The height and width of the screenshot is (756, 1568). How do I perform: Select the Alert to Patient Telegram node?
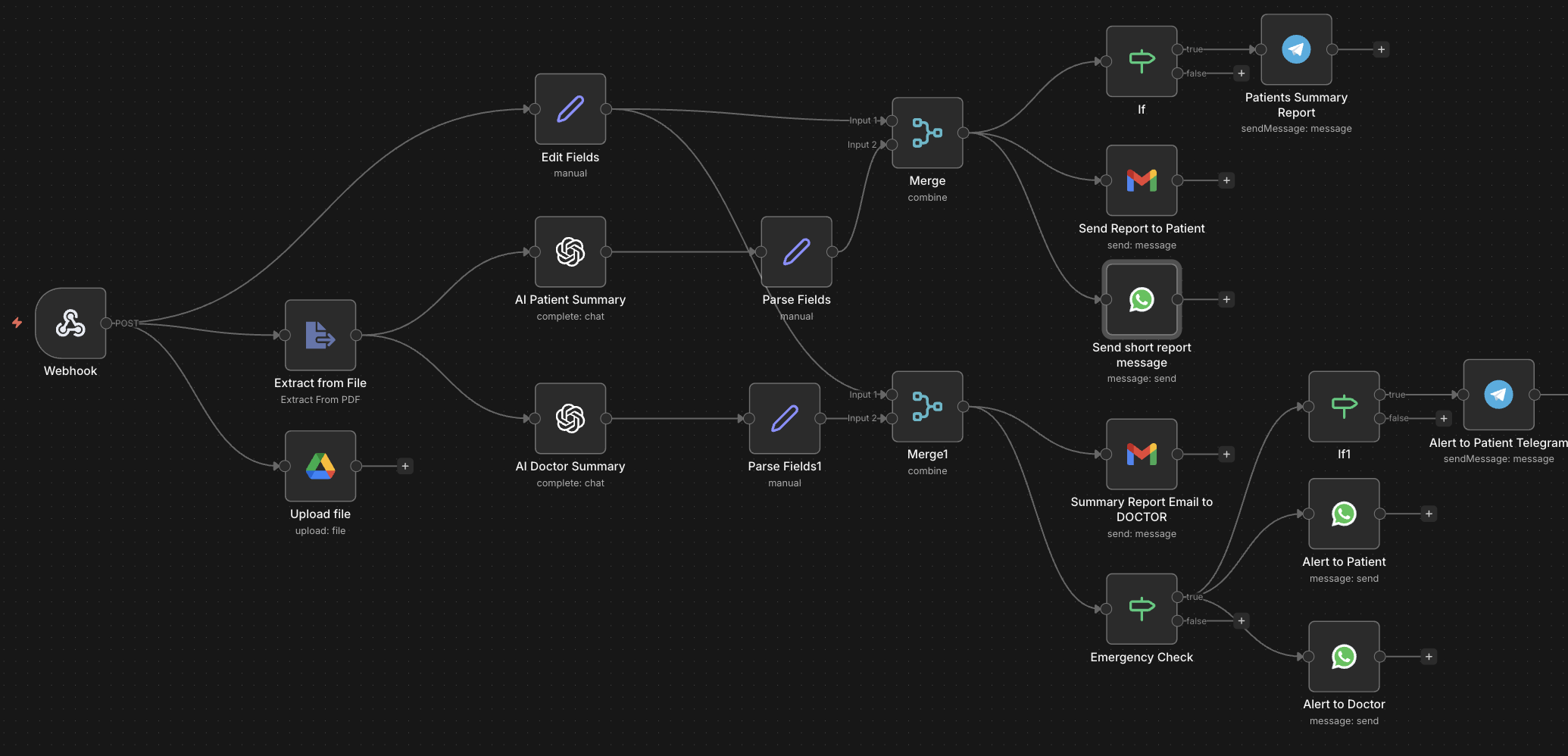[x=1498, y=395]
